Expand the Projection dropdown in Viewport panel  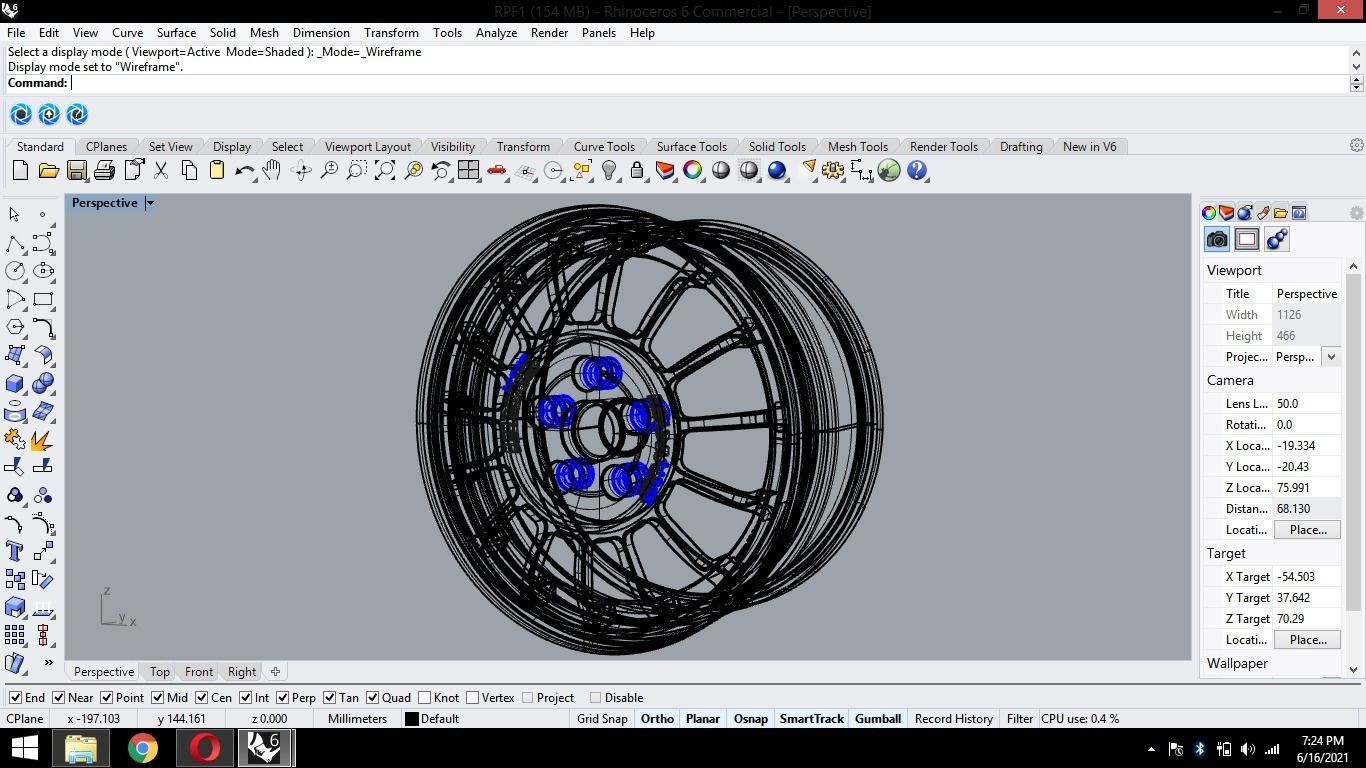coord(1331,357)
